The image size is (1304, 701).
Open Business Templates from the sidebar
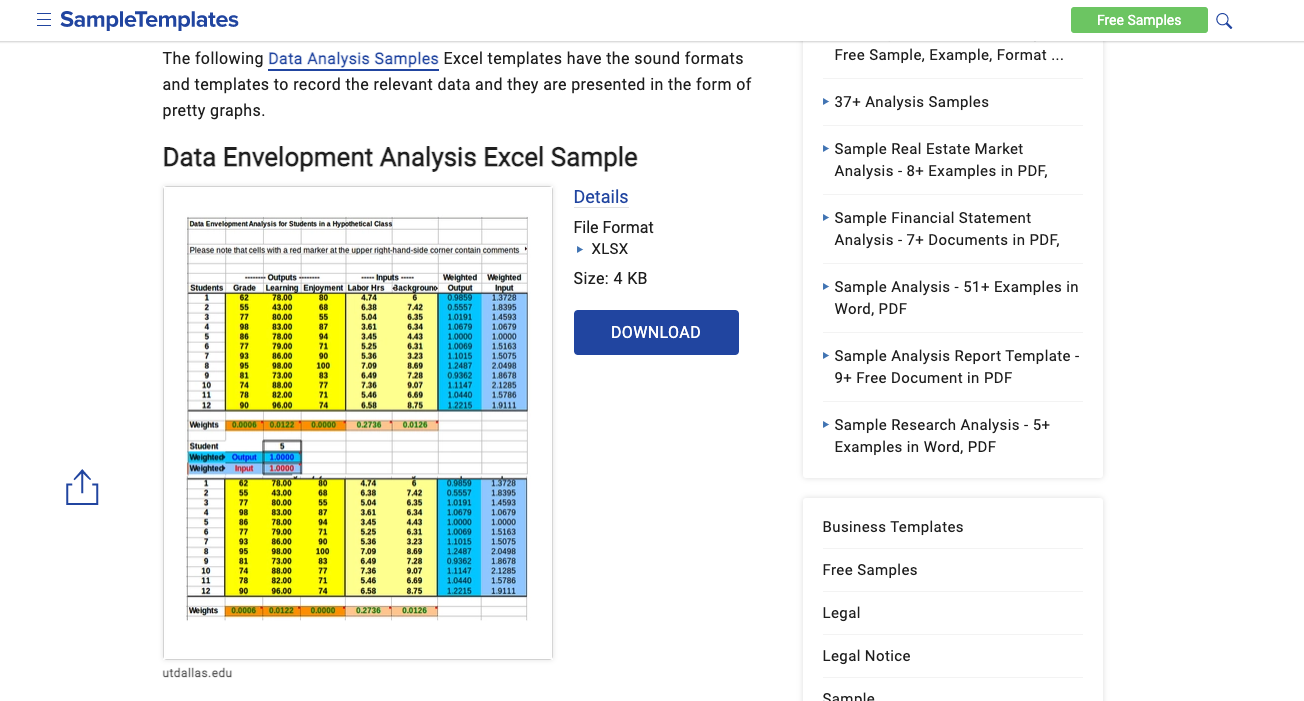(892, 526)
